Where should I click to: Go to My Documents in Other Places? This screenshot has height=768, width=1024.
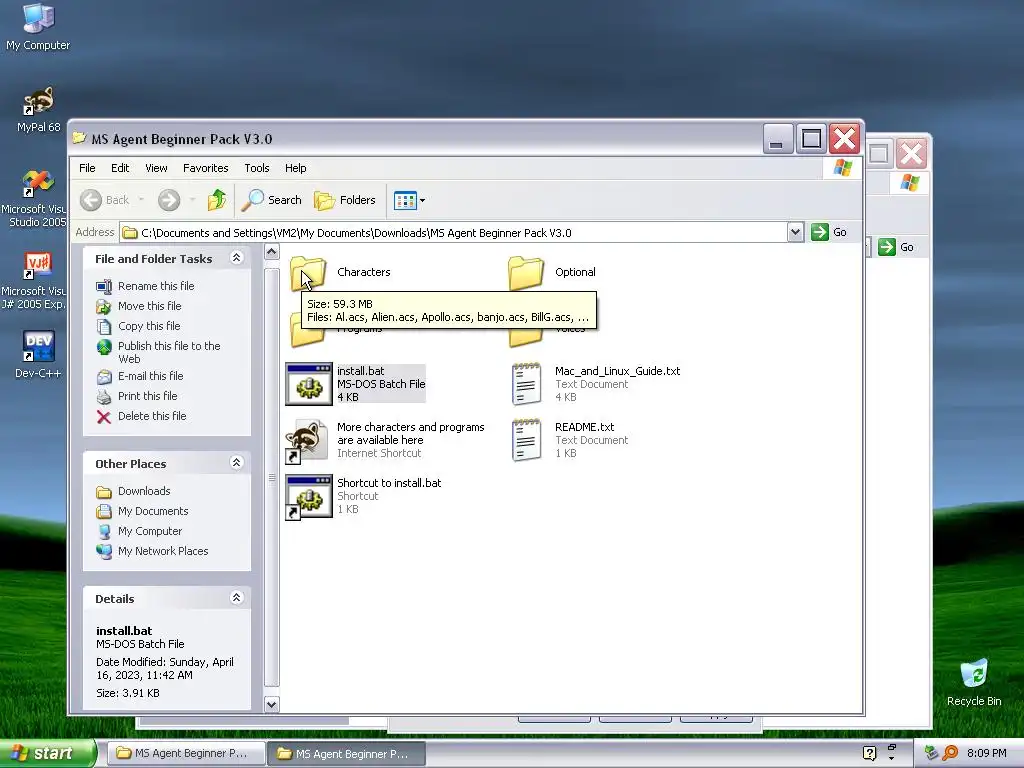pos(153,511)
